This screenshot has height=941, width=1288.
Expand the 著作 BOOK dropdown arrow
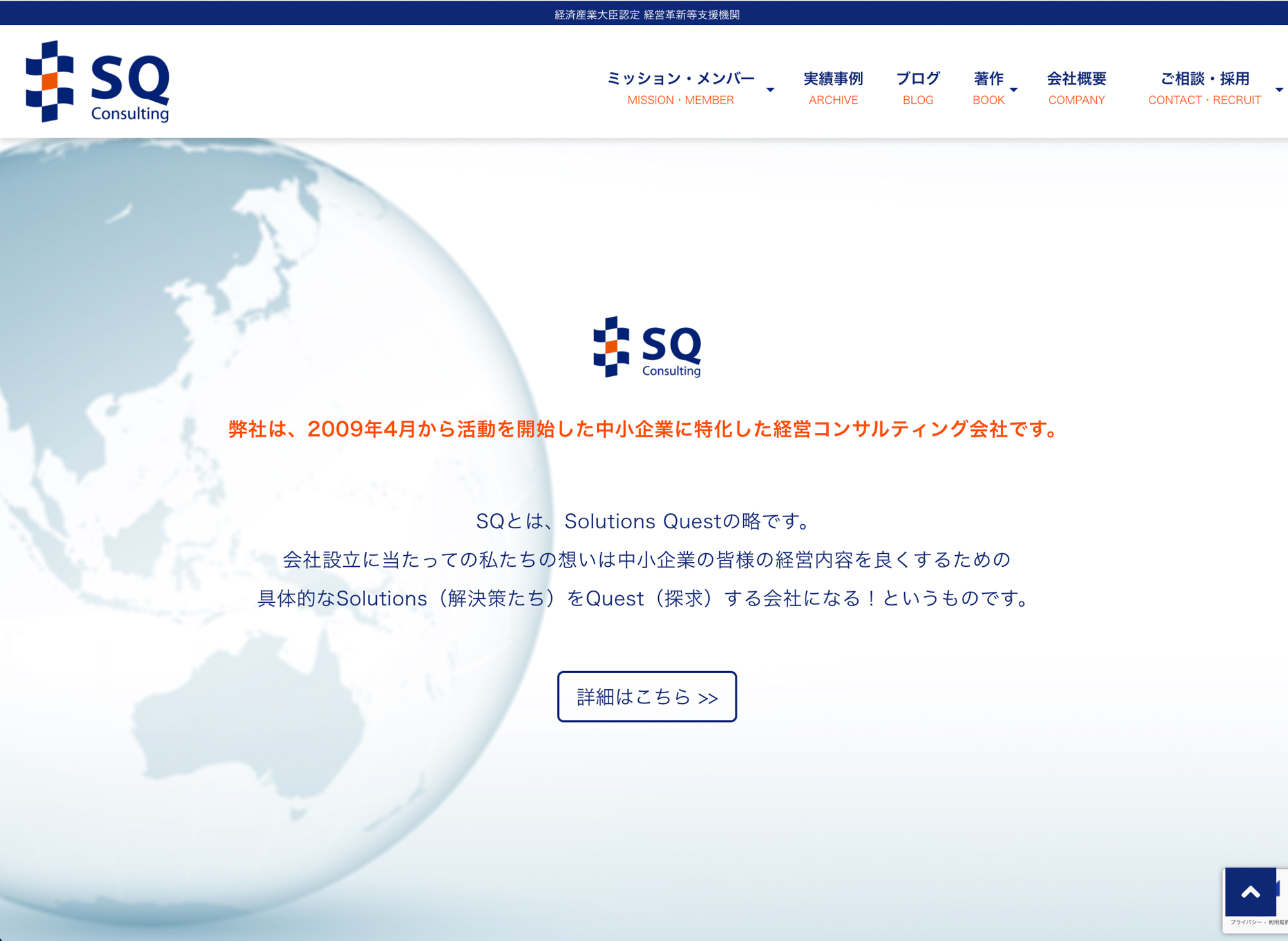click(1014, 90)
